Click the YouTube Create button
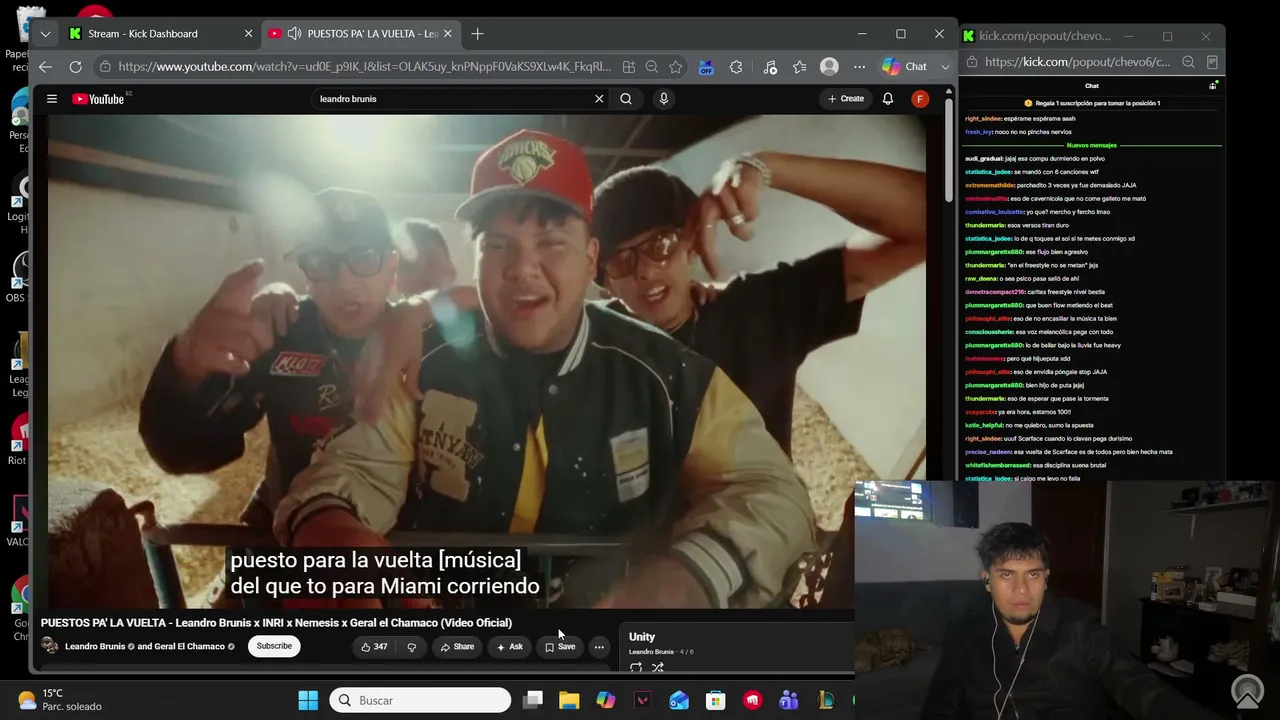Screen dimensions: 1280x720 click(x=846, y=99)
